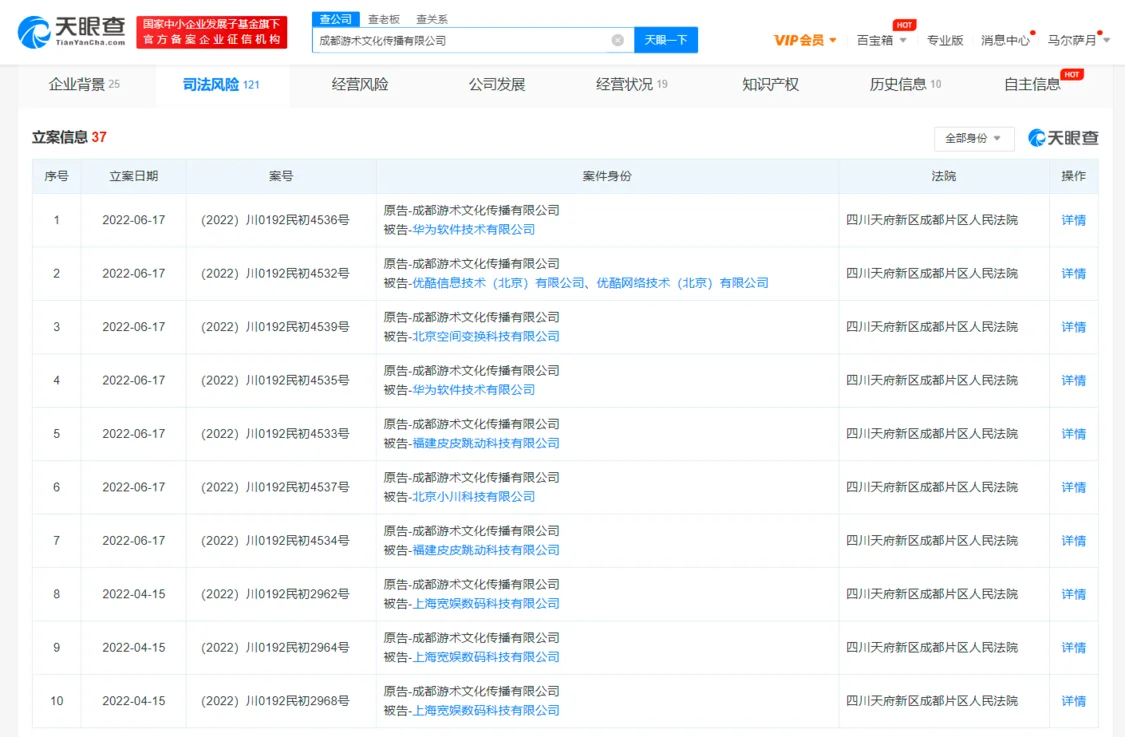
Task: Click the TianYanCha watermark logo above table
Action: tap(1063, 138)
